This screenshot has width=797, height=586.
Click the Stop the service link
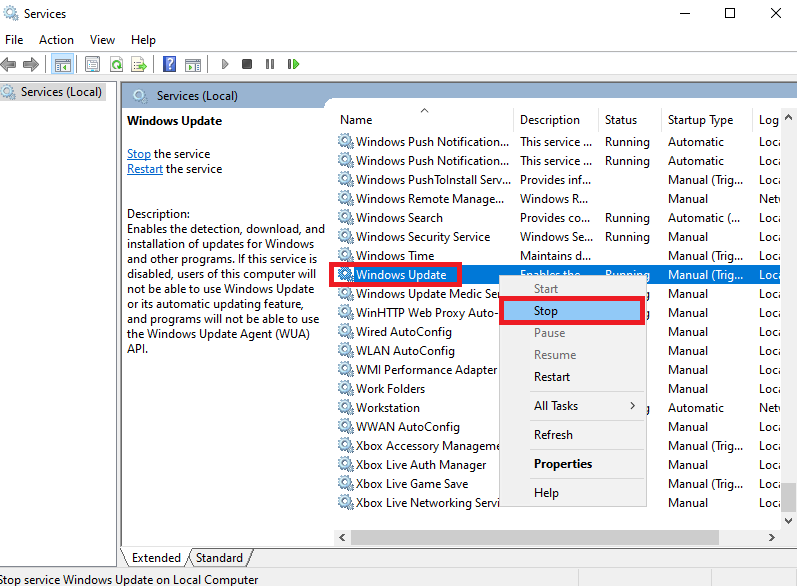pyautogui.click(x=139, y=154)
